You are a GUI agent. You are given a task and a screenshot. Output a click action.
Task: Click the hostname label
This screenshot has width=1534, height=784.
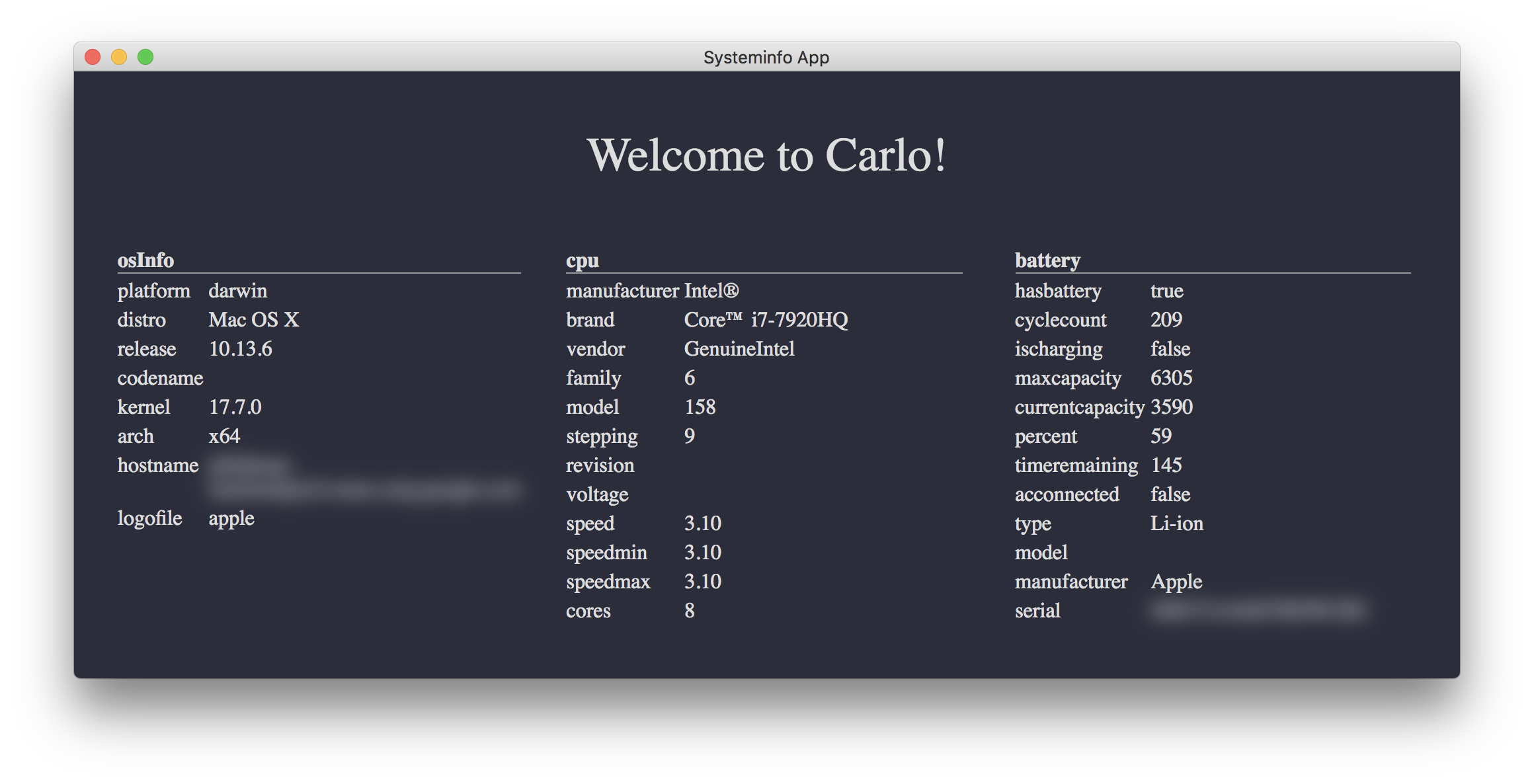pyautogui.click(x=158, y=465)
